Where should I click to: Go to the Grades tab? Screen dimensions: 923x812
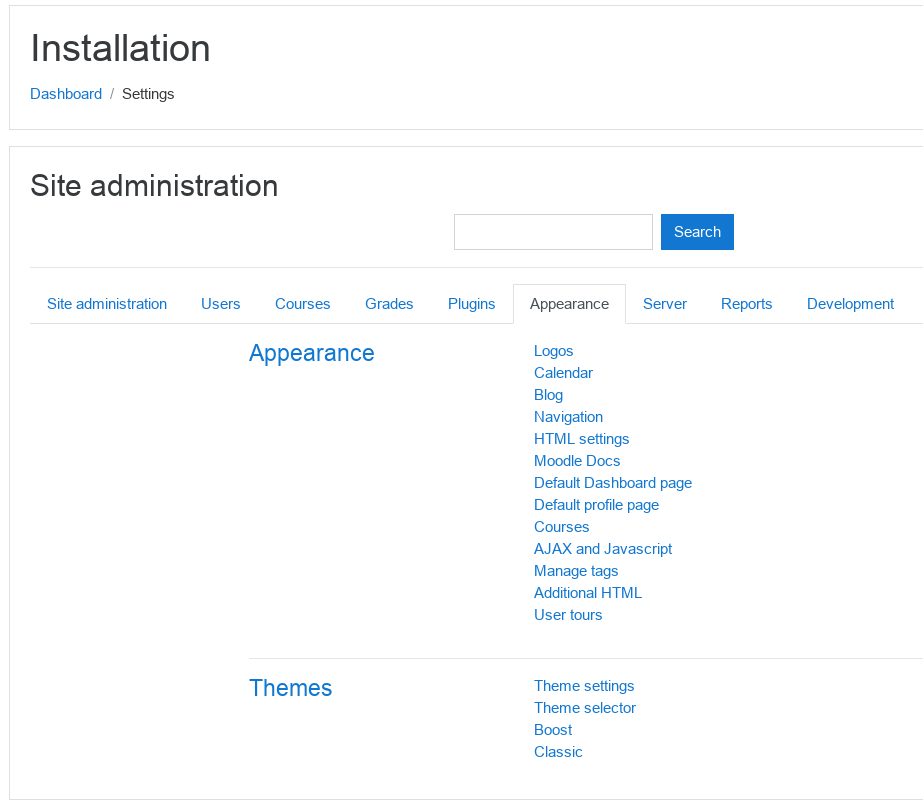pyautogui.click(x=389, y=304)
